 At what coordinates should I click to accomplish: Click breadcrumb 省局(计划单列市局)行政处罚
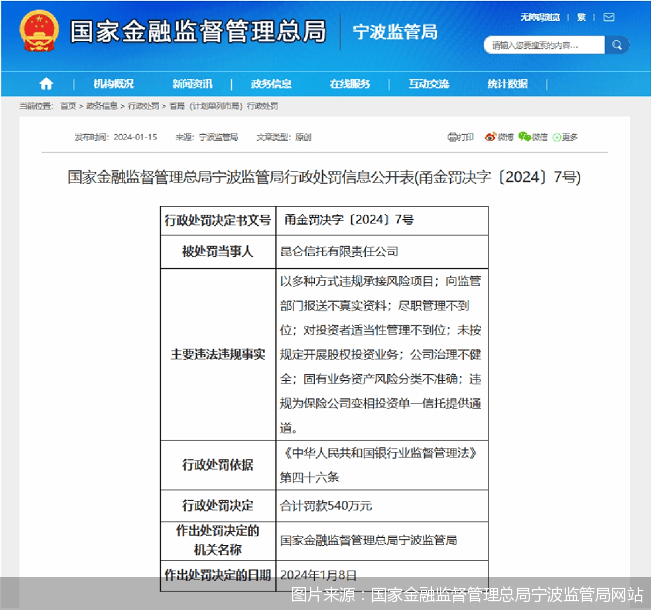click(224, 106)
